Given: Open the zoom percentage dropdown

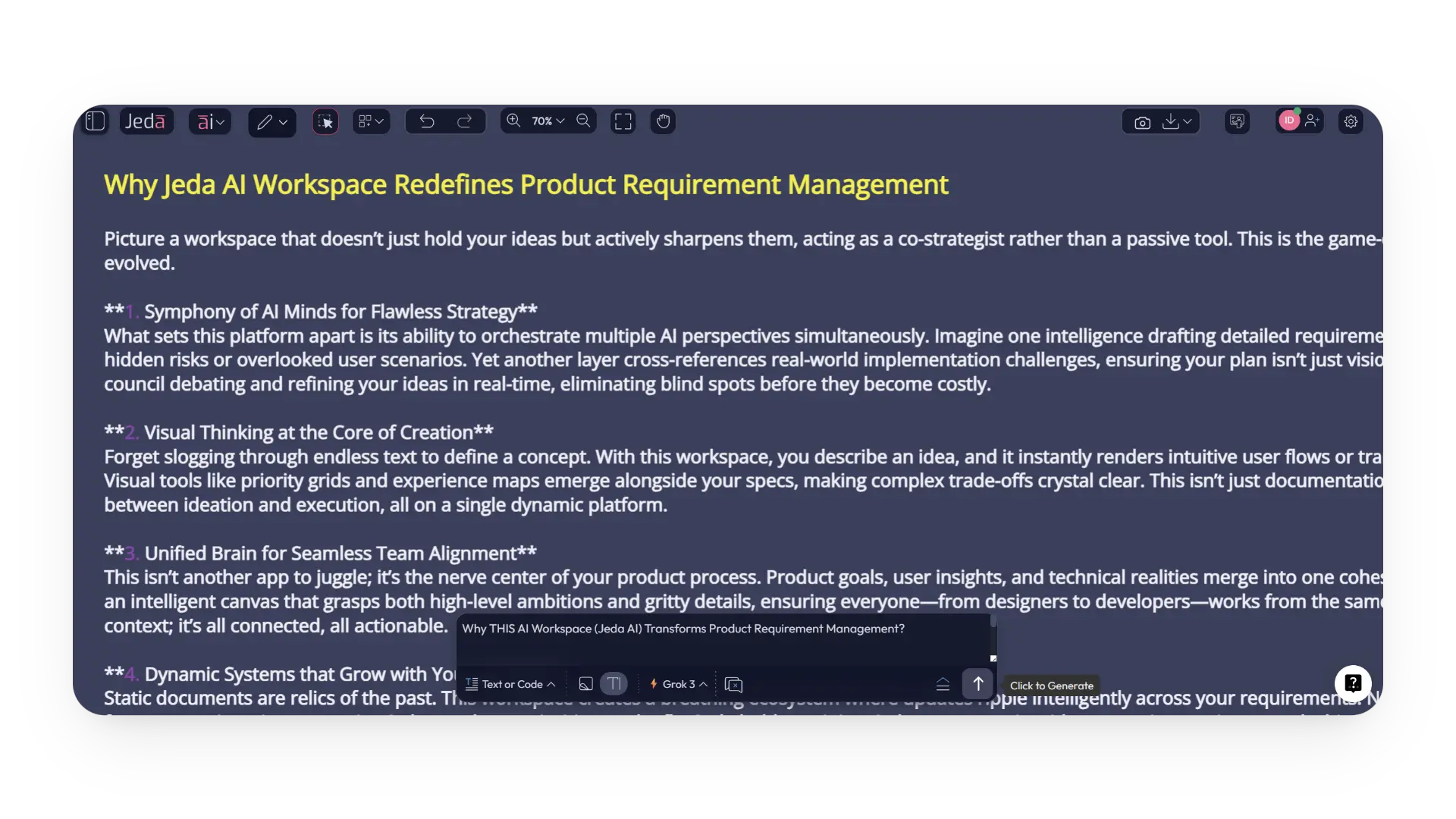Looking at the screenshot, I should pyautogui.click(x=548, y=121).
